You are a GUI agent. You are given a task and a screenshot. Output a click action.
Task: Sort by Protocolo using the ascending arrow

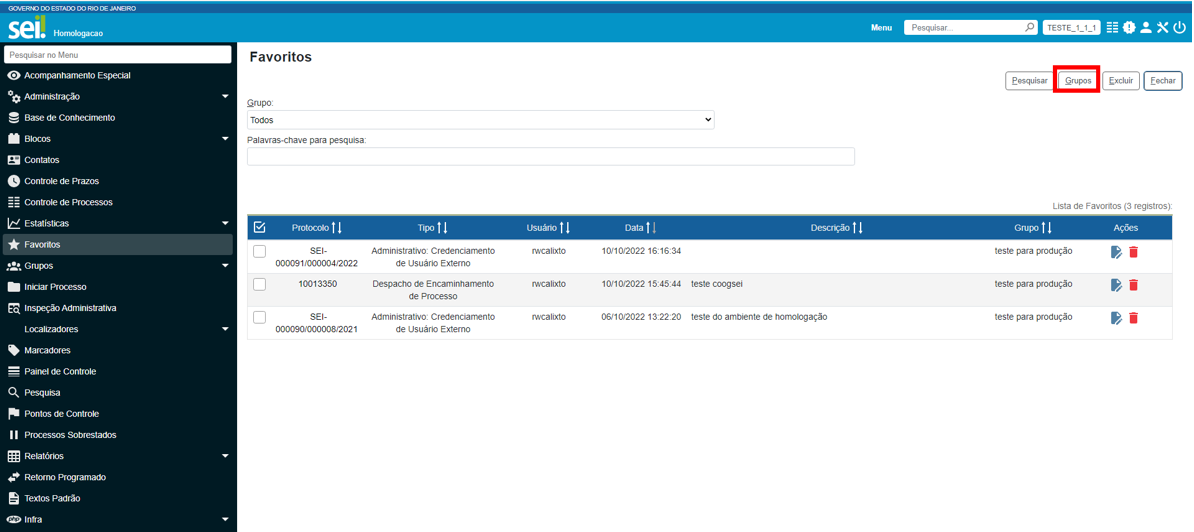[334, 228]
